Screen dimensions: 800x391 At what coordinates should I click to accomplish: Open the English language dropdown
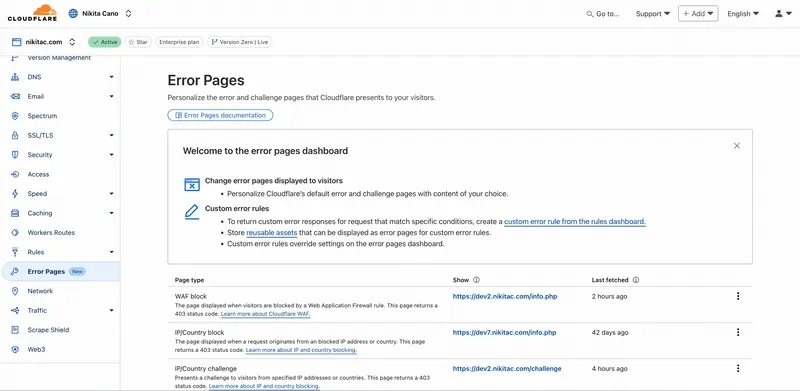[743, 14]
